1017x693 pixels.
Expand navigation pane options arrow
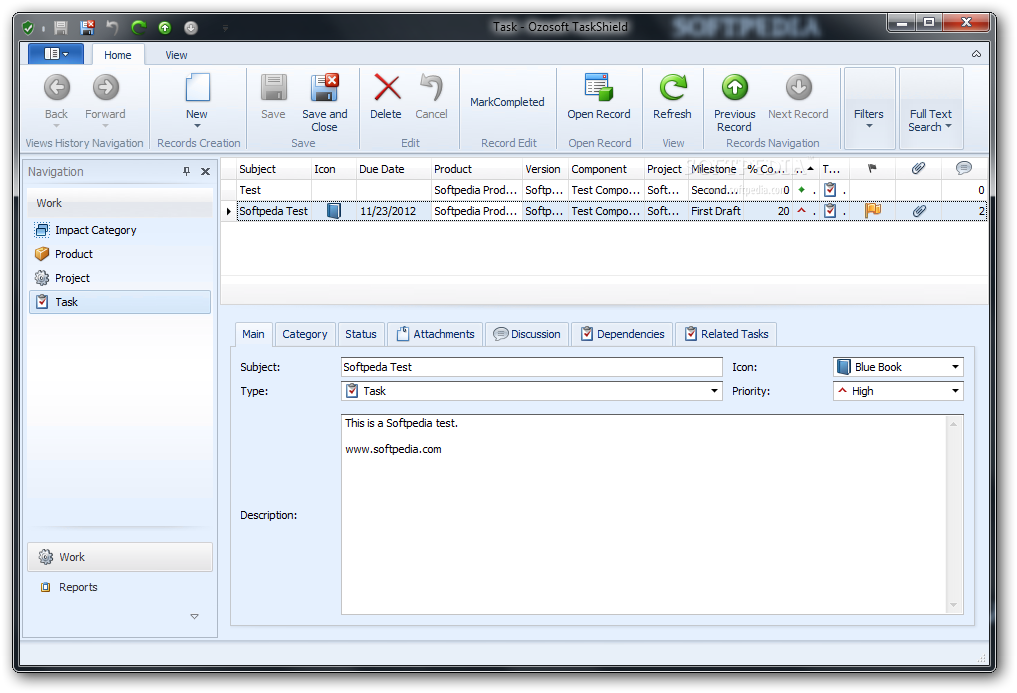[194, 616]
